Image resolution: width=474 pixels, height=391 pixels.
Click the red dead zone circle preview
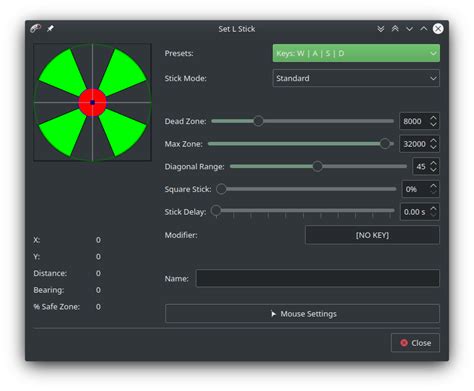[92, 102]
